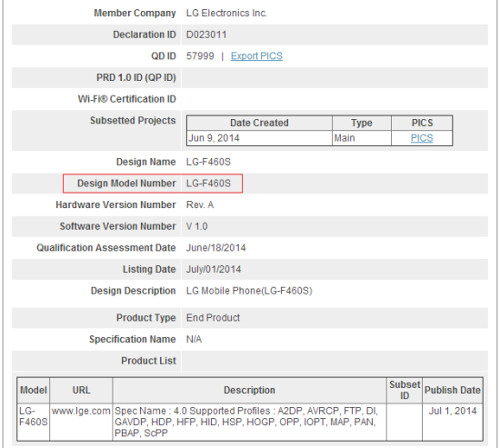The width and height of the screenshot is (500, 448).
Task: Select the Jun 9, 2014 date cell
Action: coord(259,138)
